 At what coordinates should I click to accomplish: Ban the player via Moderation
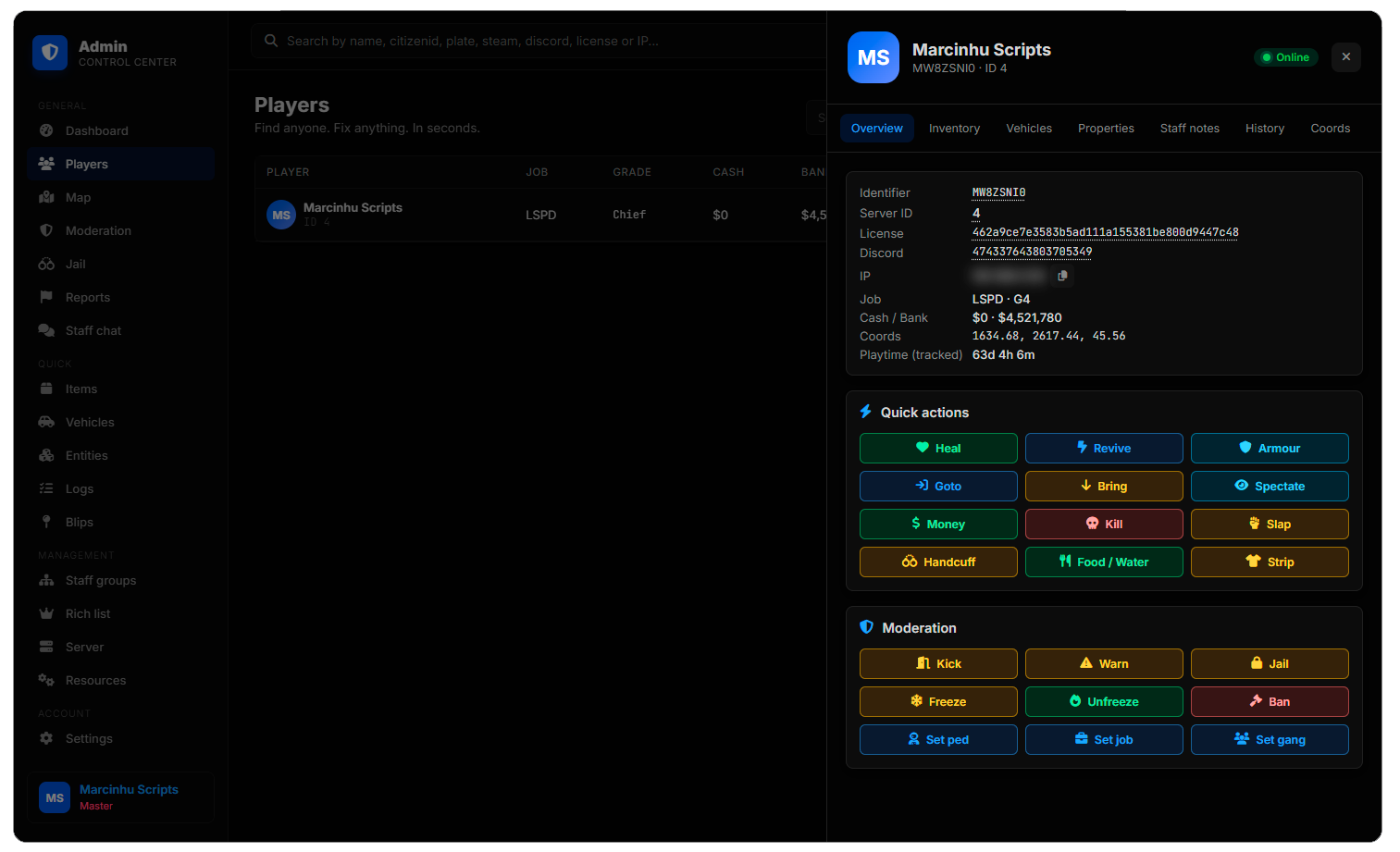coord(1270,701)
